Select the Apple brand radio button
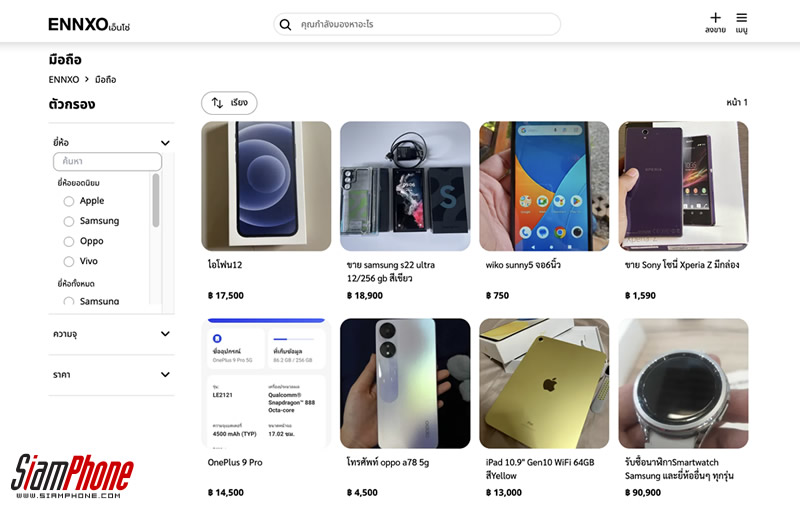This screenshot has height=509, width=800. coord(69,201)
